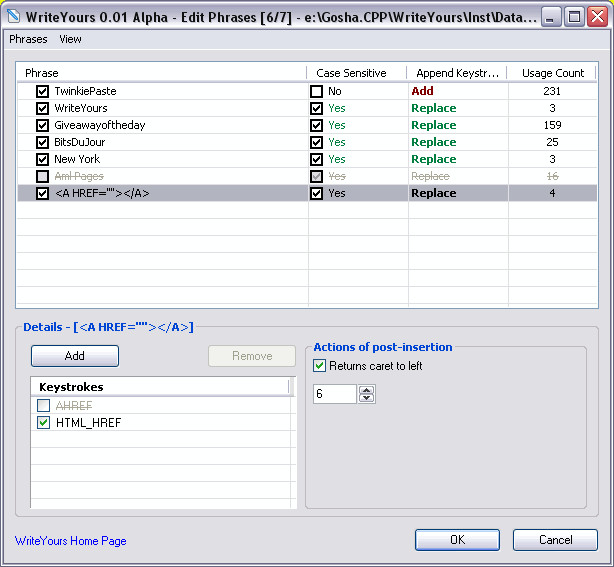
Task: Select the struck-out AmI Pages phrase
Action: [79, 176]
